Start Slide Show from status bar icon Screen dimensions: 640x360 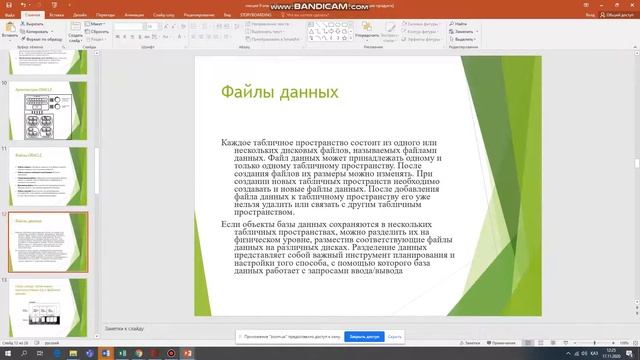tap(566, 343)
